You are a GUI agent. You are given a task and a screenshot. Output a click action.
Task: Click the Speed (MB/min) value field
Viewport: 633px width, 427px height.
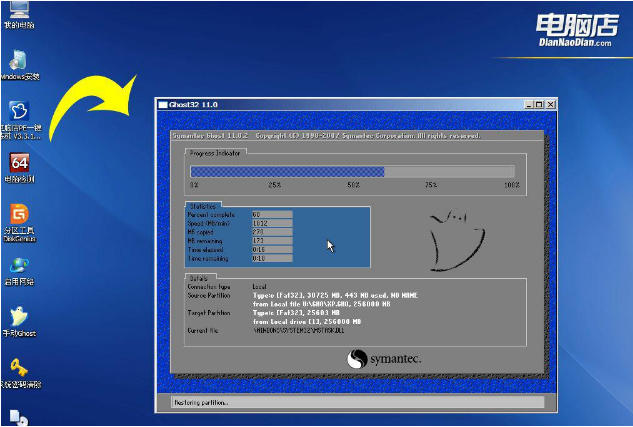[x=271, y=223]
